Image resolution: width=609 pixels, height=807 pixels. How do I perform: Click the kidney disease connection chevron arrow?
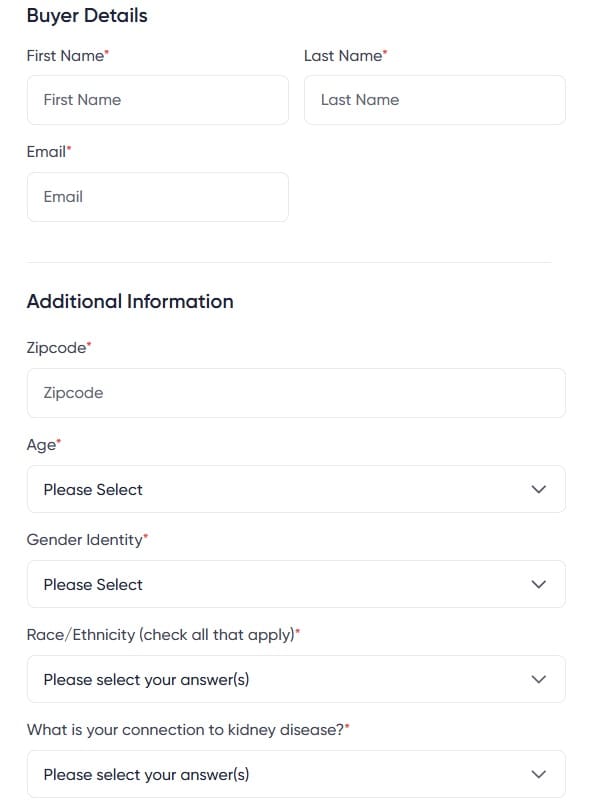click(x=539, y=775)
